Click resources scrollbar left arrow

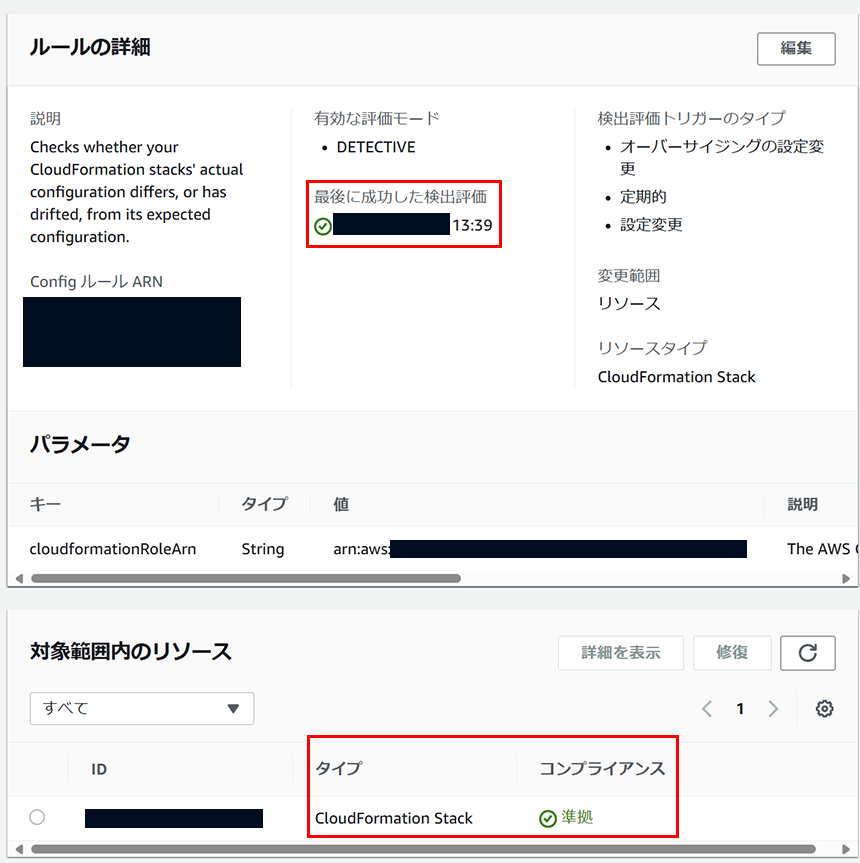click(x=19, y=849)
